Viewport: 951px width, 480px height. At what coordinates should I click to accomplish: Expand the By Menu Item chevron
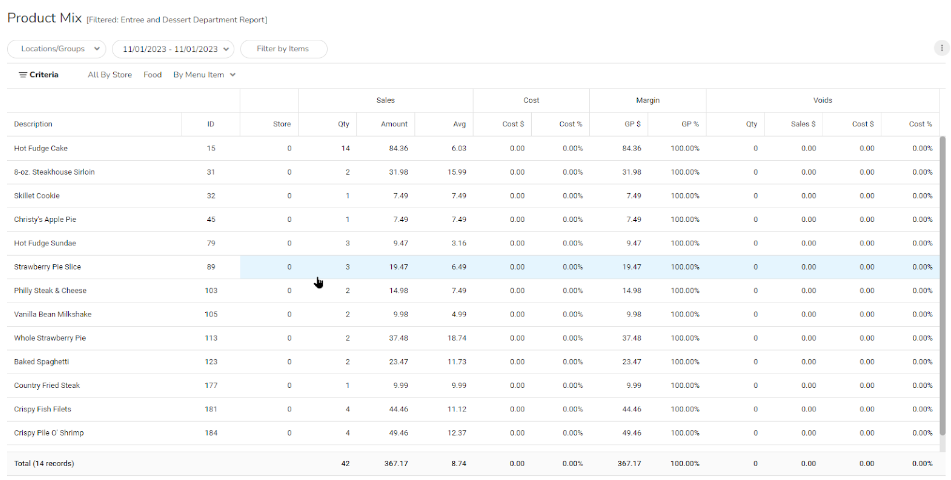233,75
